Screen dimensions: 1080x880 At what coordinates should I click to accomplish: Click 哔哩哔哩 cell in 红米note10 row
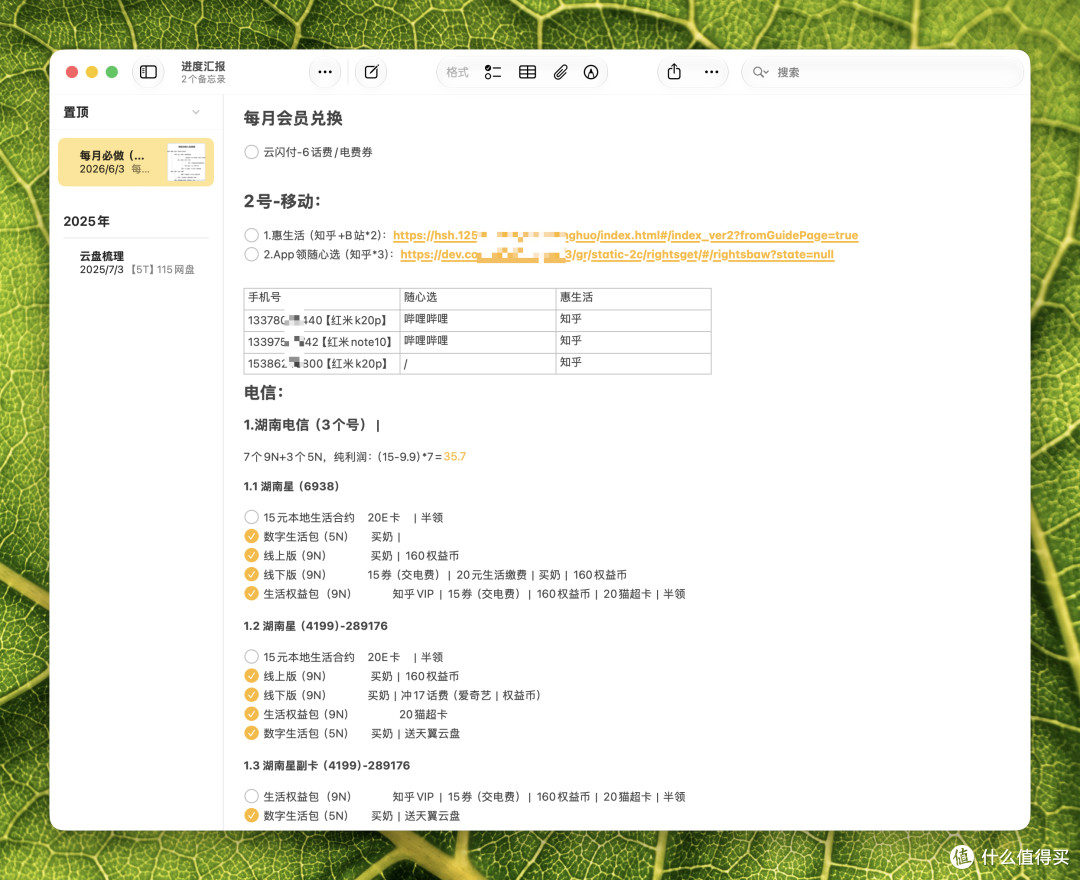478,342
